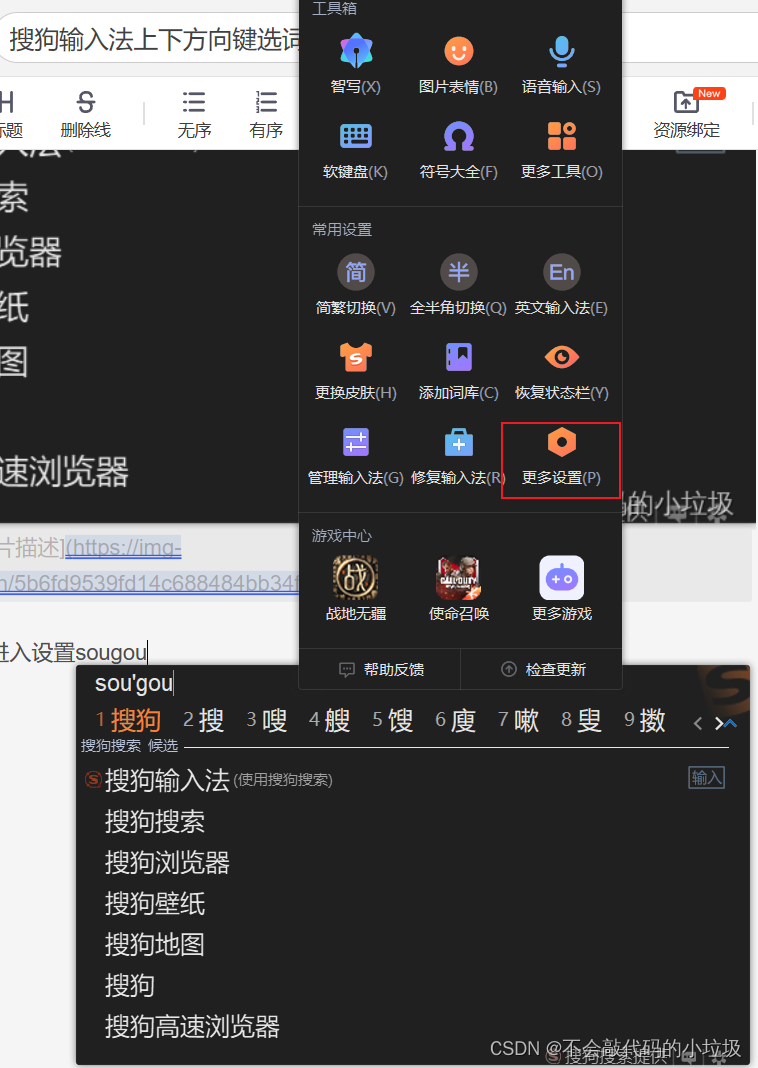The image size is (758, 1068).
Task: Open 管理输入法(G) manage input methods
Action: coord(356,456)
